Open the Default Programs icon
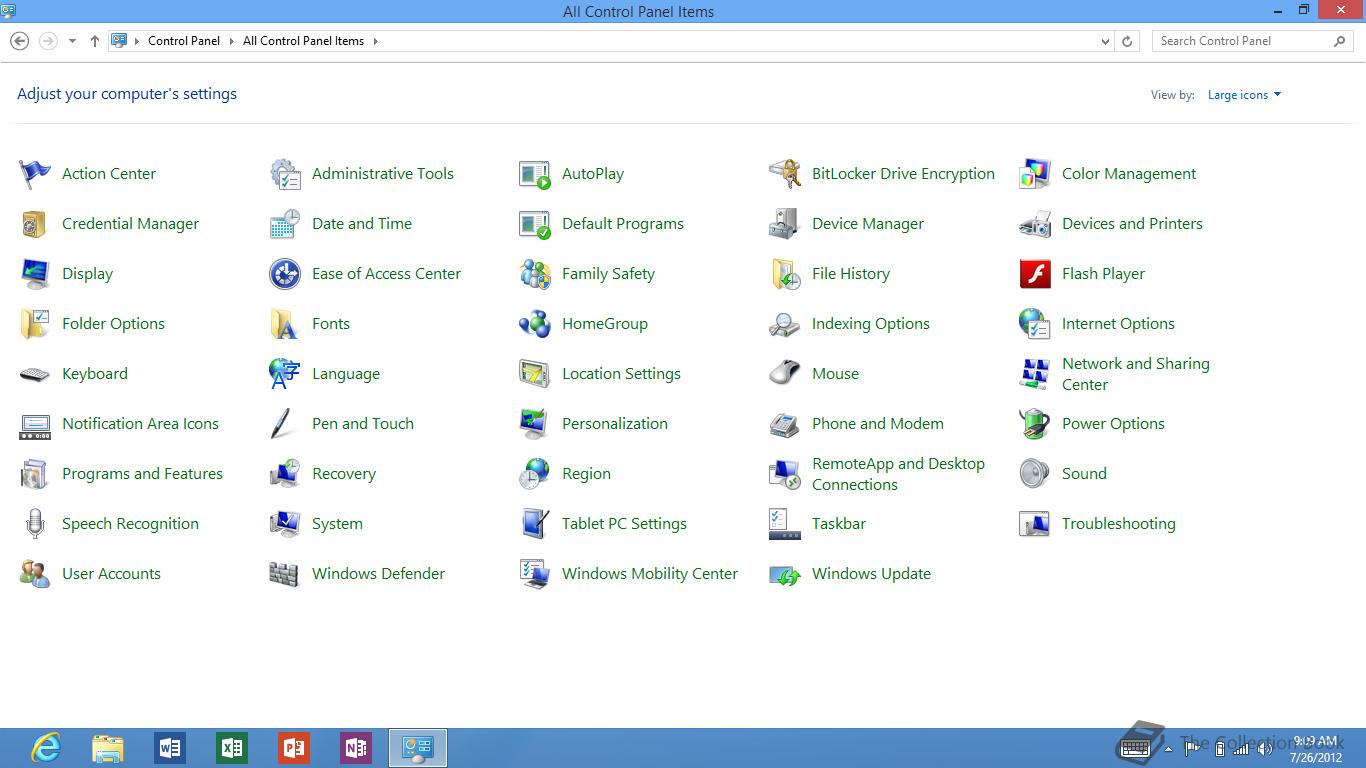 point(535,224)
